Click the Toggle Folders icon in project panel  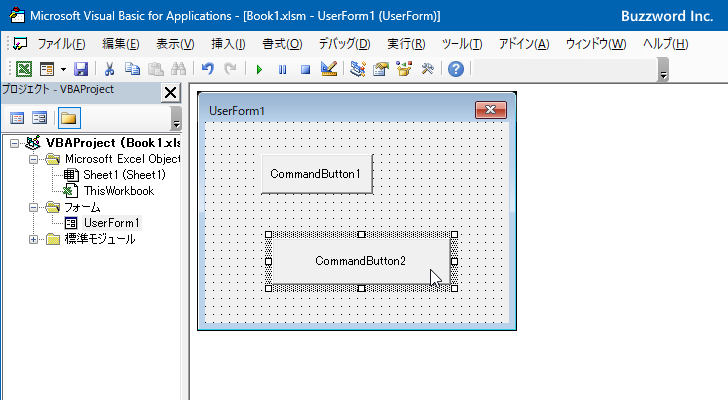(x=69, y=118)
